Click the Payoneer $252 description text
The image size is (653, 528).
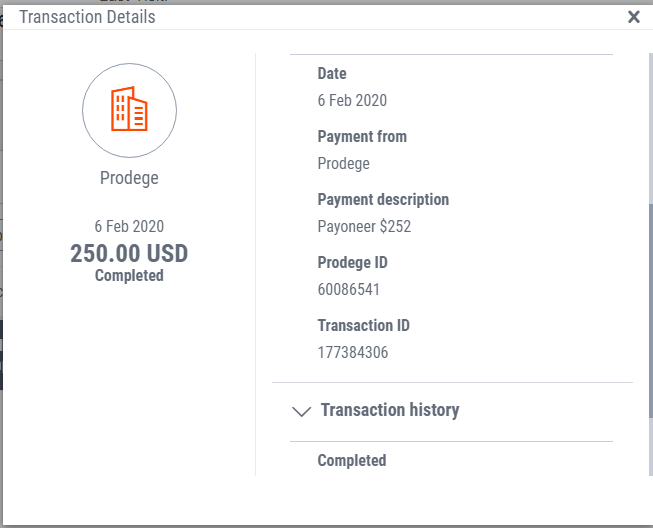[x=364, y=227]
